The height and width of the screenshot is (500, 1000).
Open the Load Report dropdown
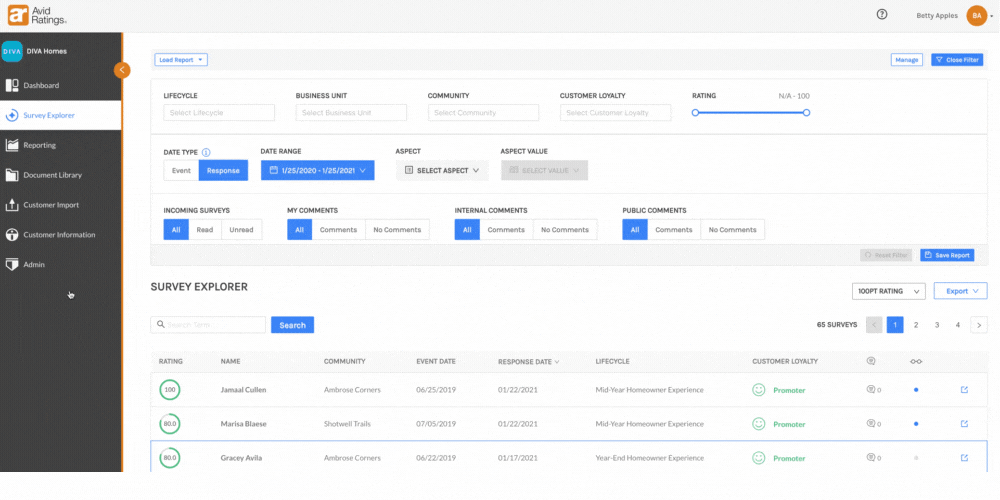(x=181, y=60)
